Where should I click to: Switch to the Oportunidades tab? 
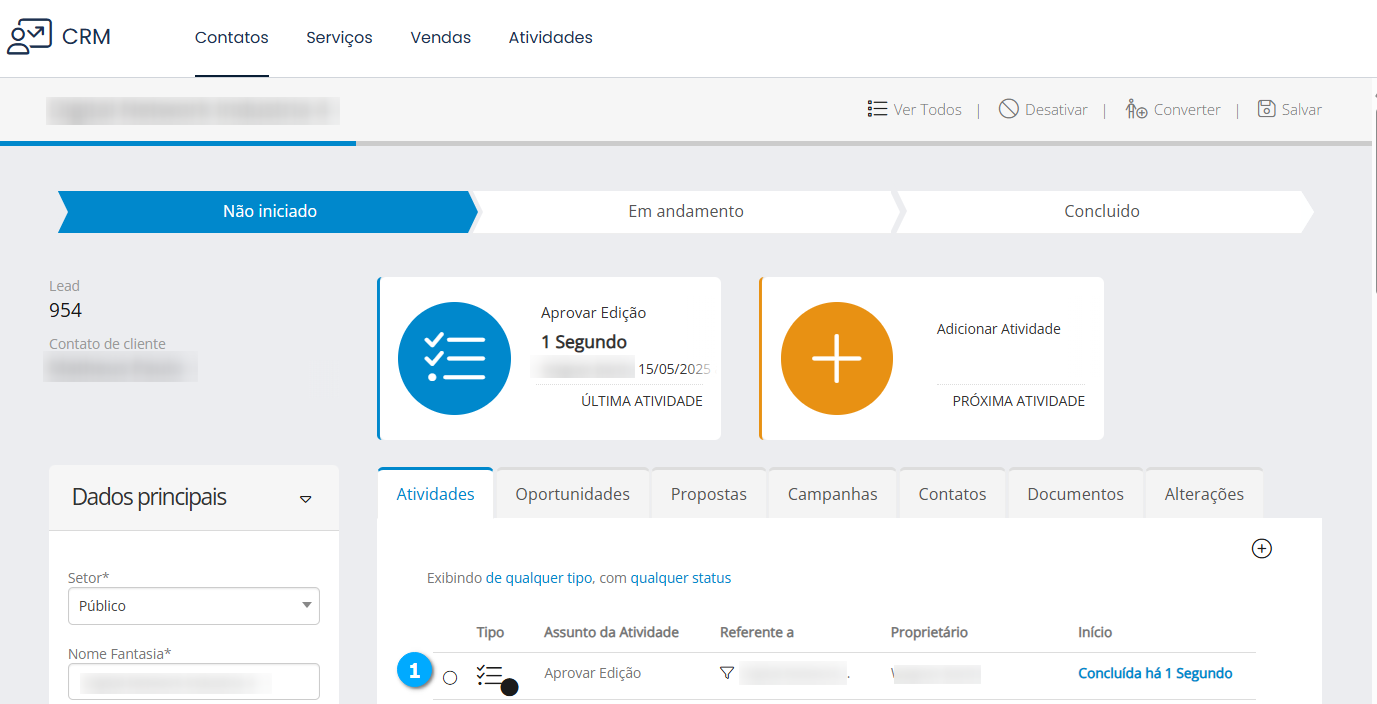[x=572, y=494]
